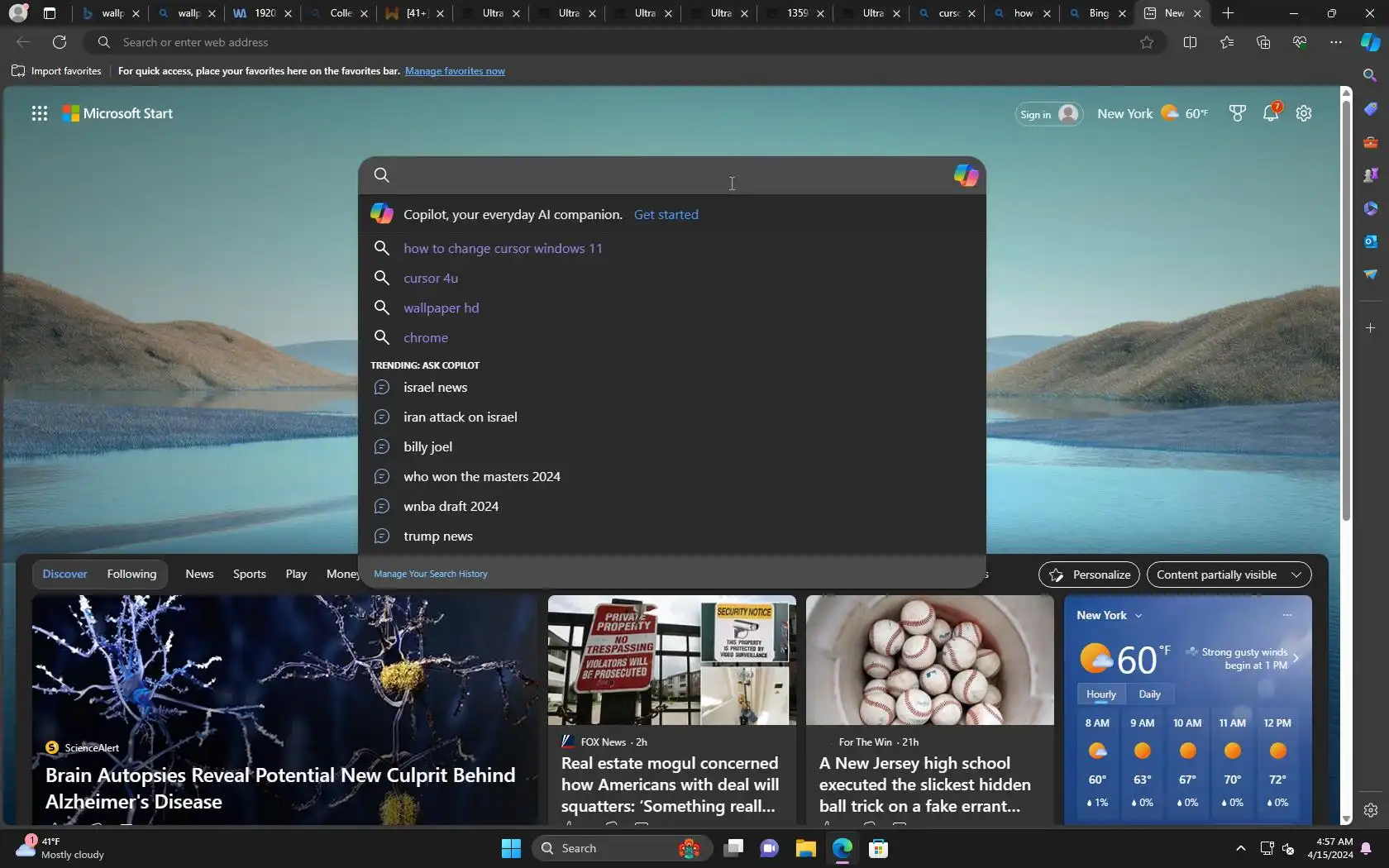Image resolution: width=1389 pixels, height=868 pixels.
Task: Open the Sports feed tab
Action: pos(249,574)
